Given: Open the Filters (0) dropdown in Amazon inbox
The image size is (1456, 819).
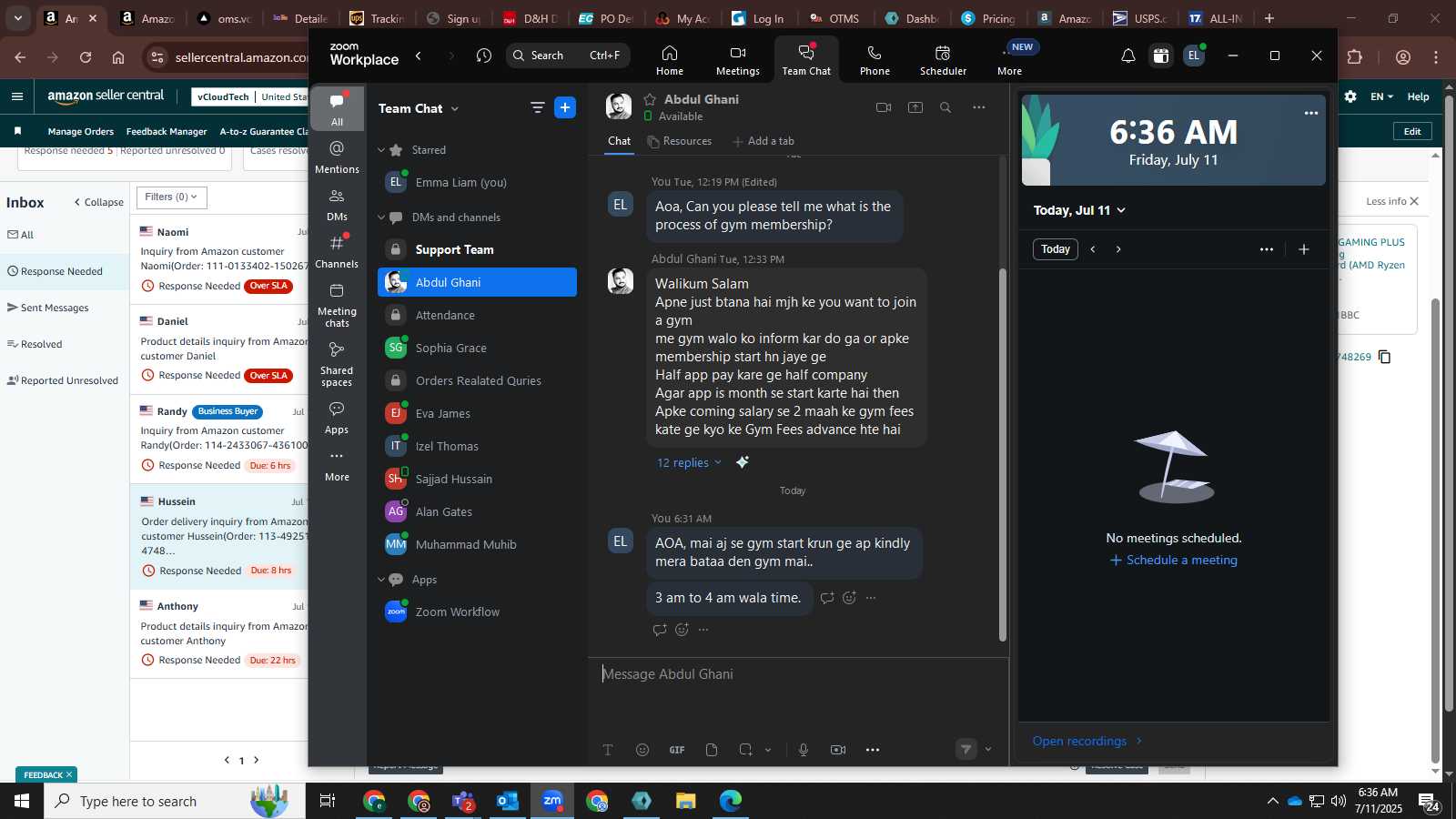Looking at the screenshot, I should [x=171, y=197].
